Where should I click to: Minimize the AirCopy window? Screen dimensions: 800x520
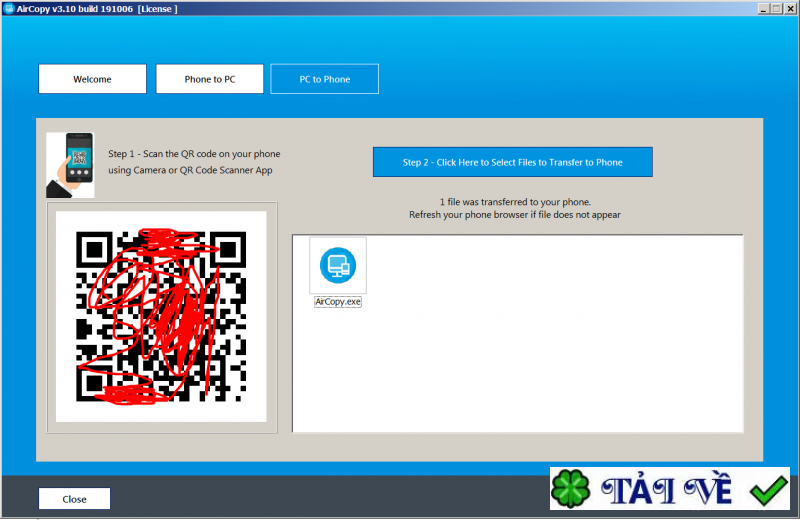click(764, 9)
